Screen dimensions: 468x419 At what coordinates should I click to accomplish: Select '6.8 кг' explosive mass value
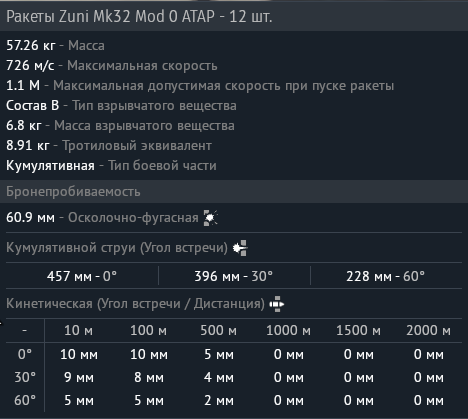[x=24, y=125]
